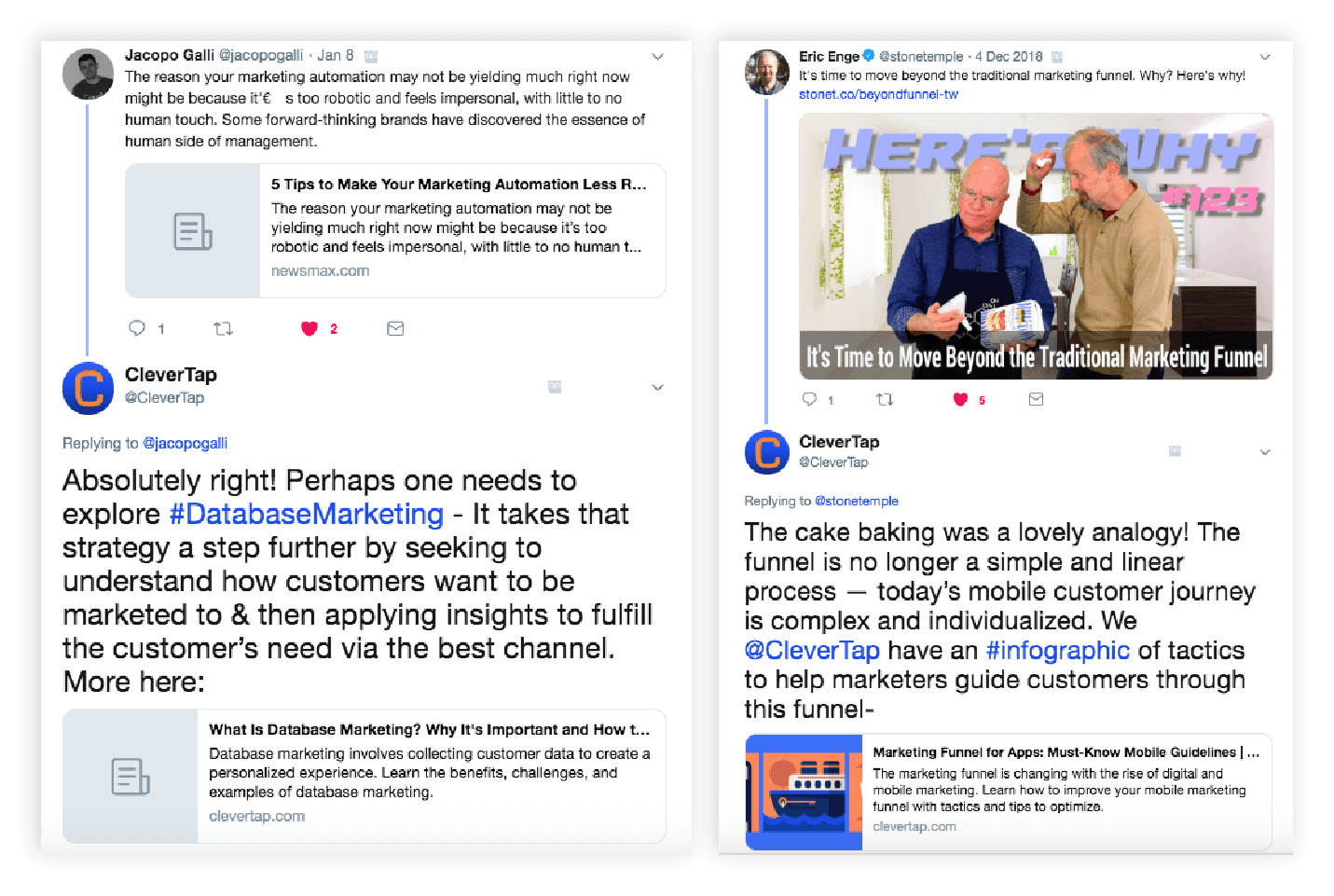This screenshot has width=1334, height=896.
Task: Click document placeholder thumbnail in newsmax card
Action: [193, 231]
